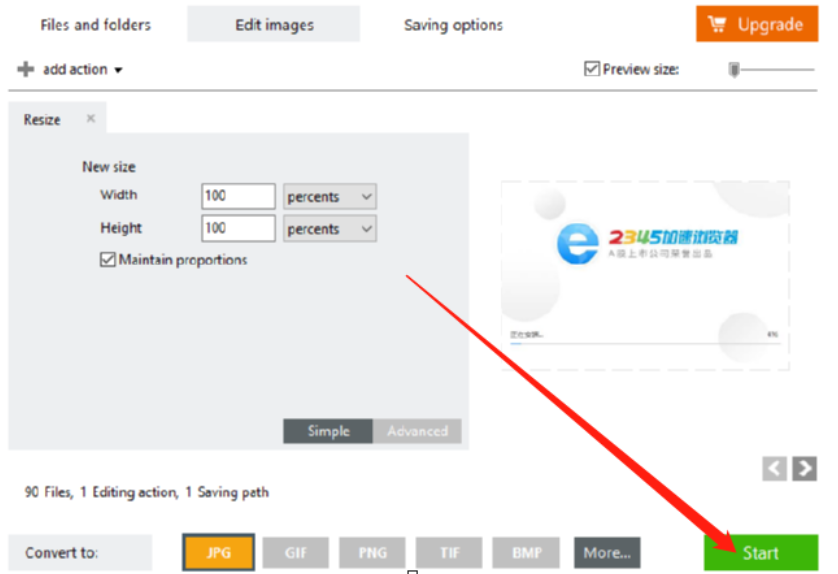The width and height of the screenshot is (838, 574).
Task: Click the Preview size slider handle
Action: (734, 69)
